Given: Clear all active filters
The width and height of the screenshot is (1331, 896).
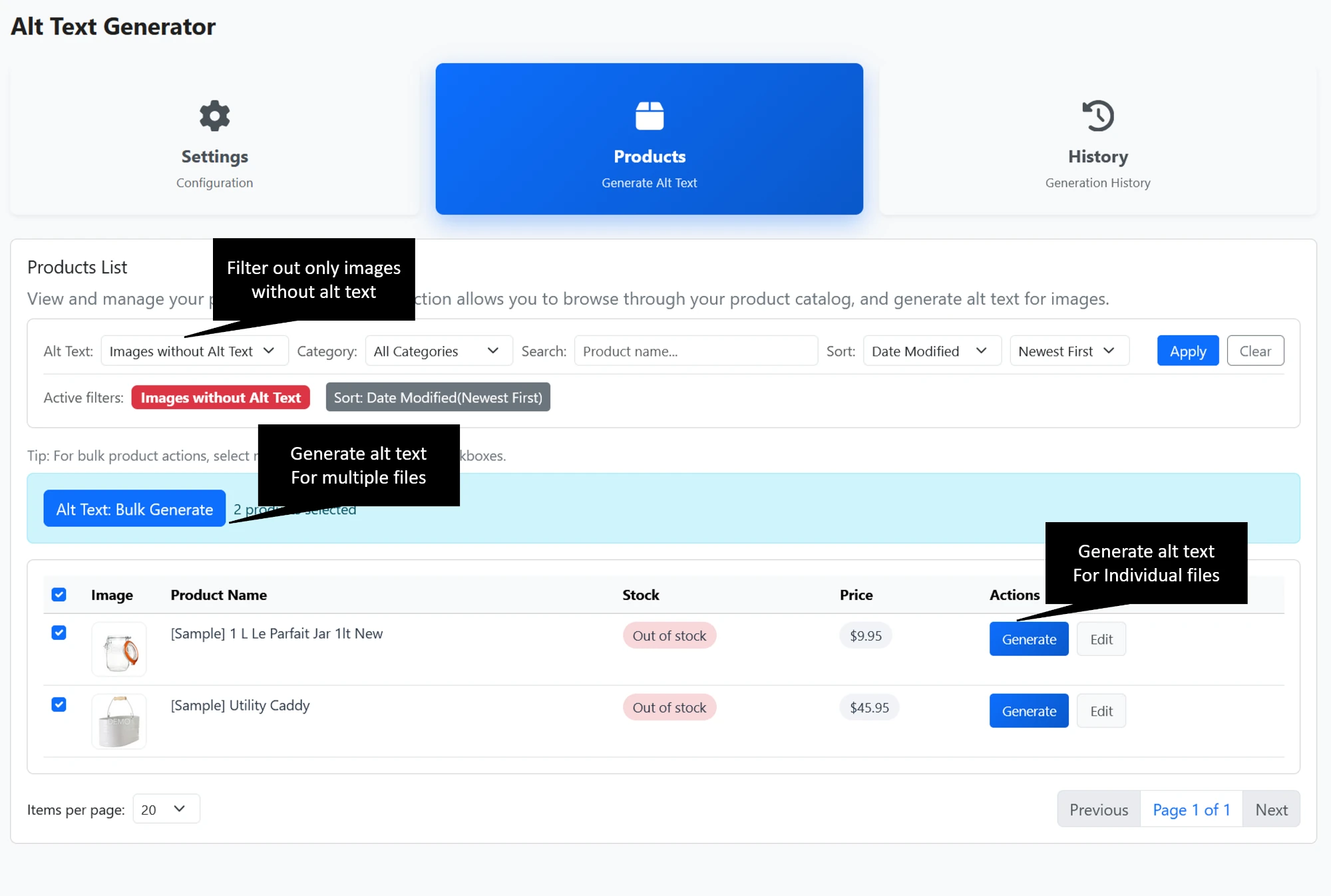Looking at the screenshot, I should 1255,351.
